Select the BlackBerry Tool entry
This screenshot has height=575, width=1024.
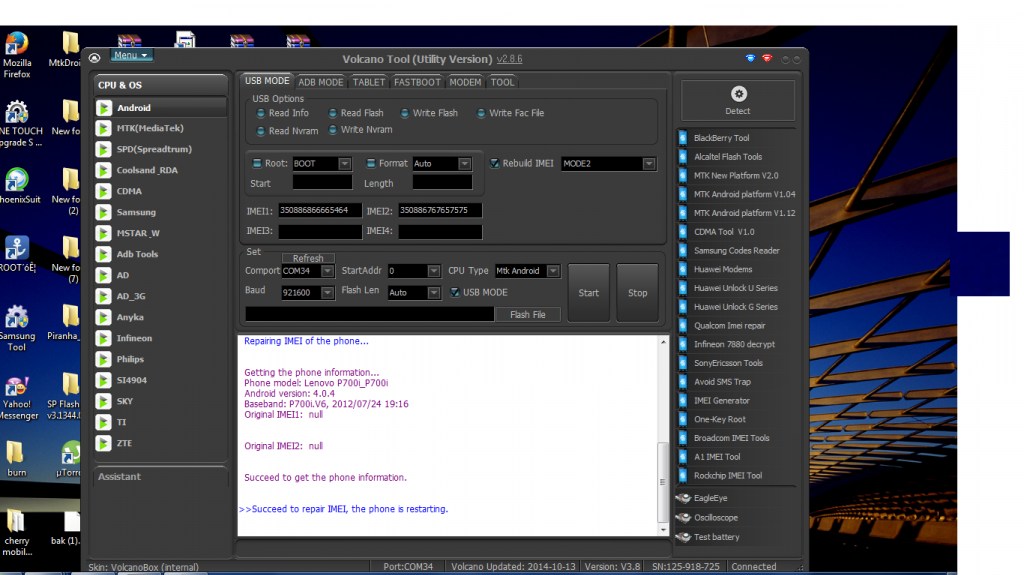[x=721, y=138]
